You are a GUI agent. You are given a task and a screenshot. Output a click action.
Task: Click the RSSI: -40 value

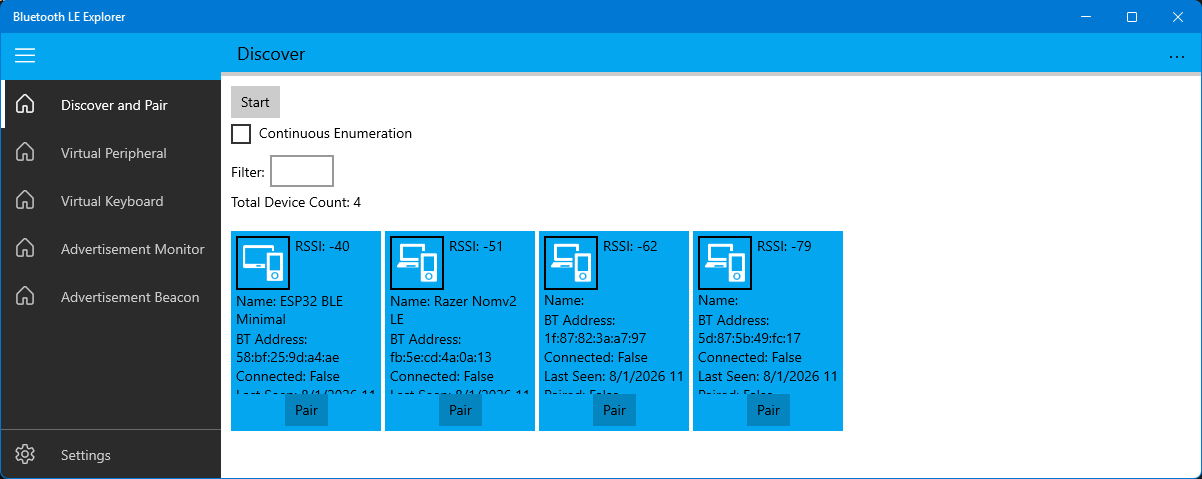322,246
